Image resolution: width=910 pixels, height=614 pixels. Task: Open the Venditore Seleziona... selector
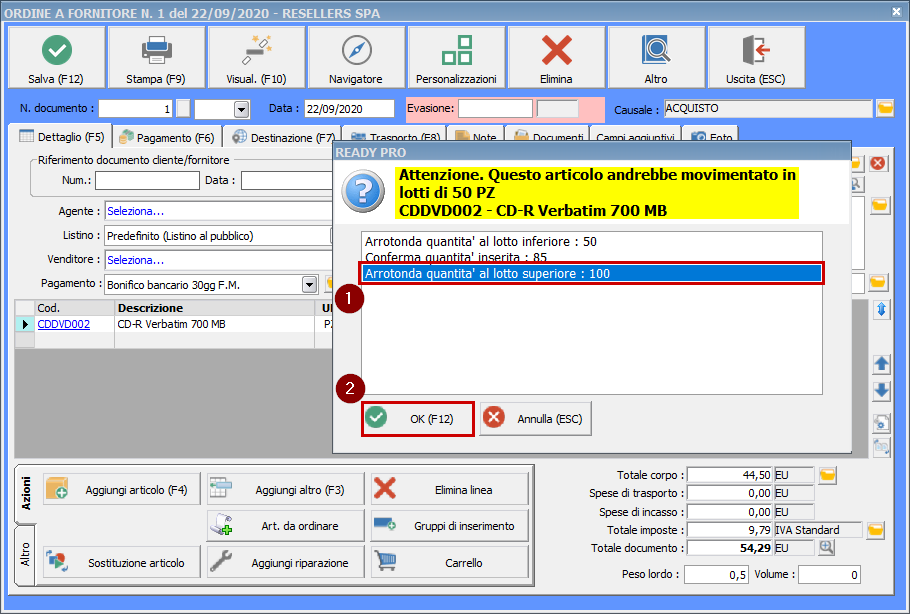218,260
